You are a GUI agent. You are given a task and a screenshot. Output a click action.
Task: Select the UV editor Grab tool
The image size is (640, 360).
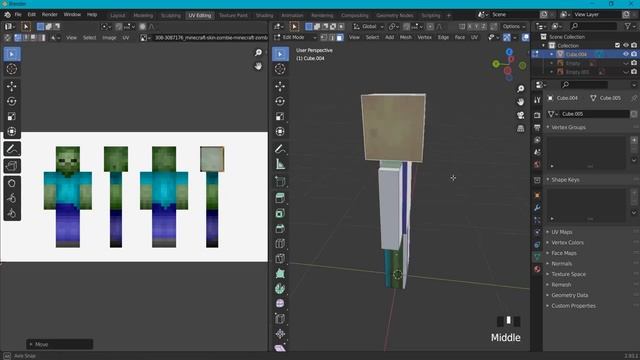click(x=12, y=183)
